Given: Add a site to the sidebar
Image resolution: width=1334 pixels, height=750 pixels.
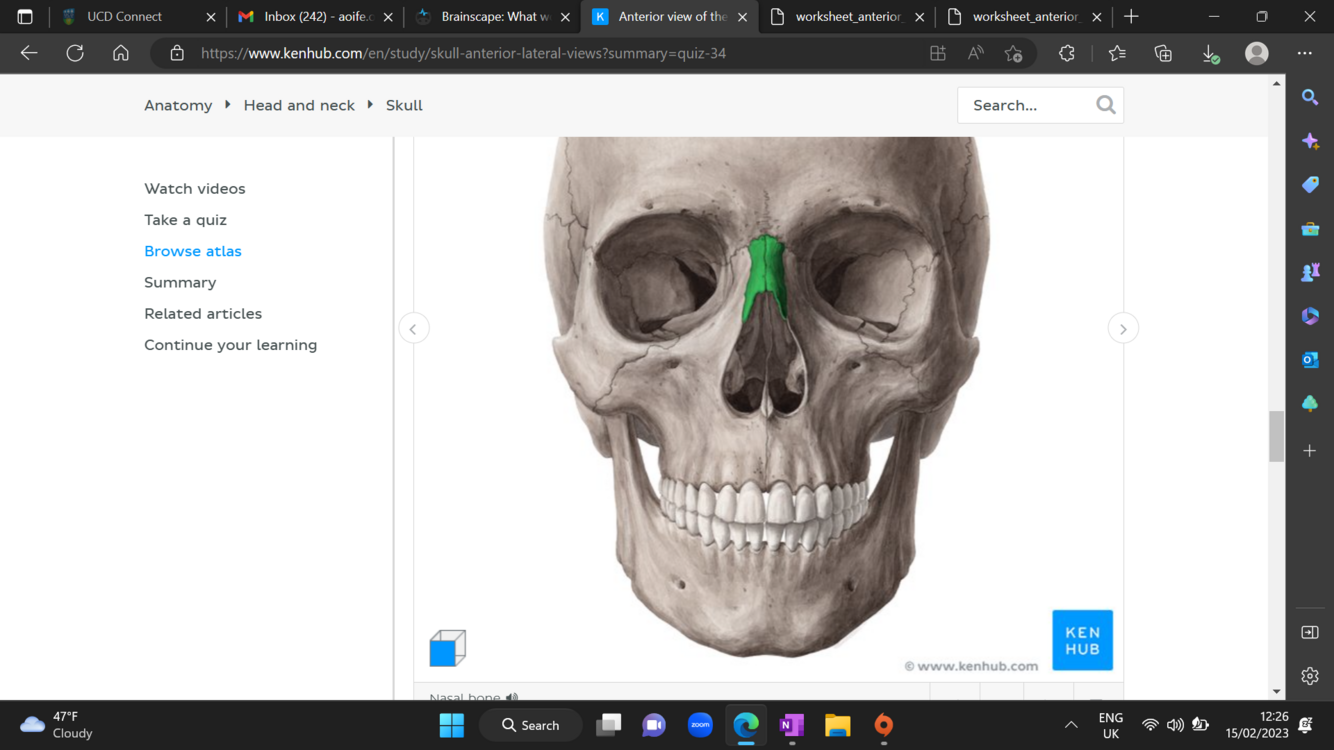Looking at the screenshot, I should (1310, 451).
